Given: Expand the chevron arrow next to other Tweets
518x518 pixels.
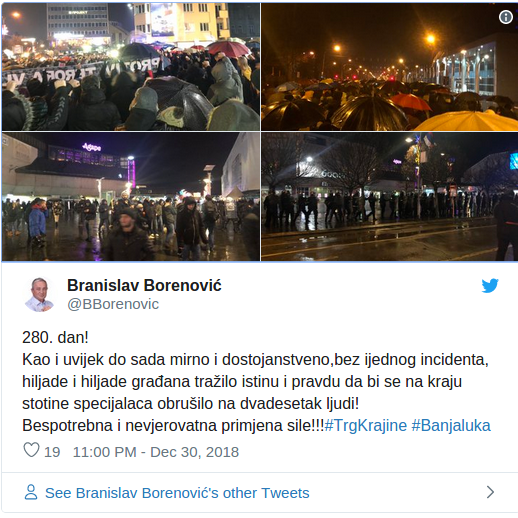Looking at the screenshot, I should 490,492.
